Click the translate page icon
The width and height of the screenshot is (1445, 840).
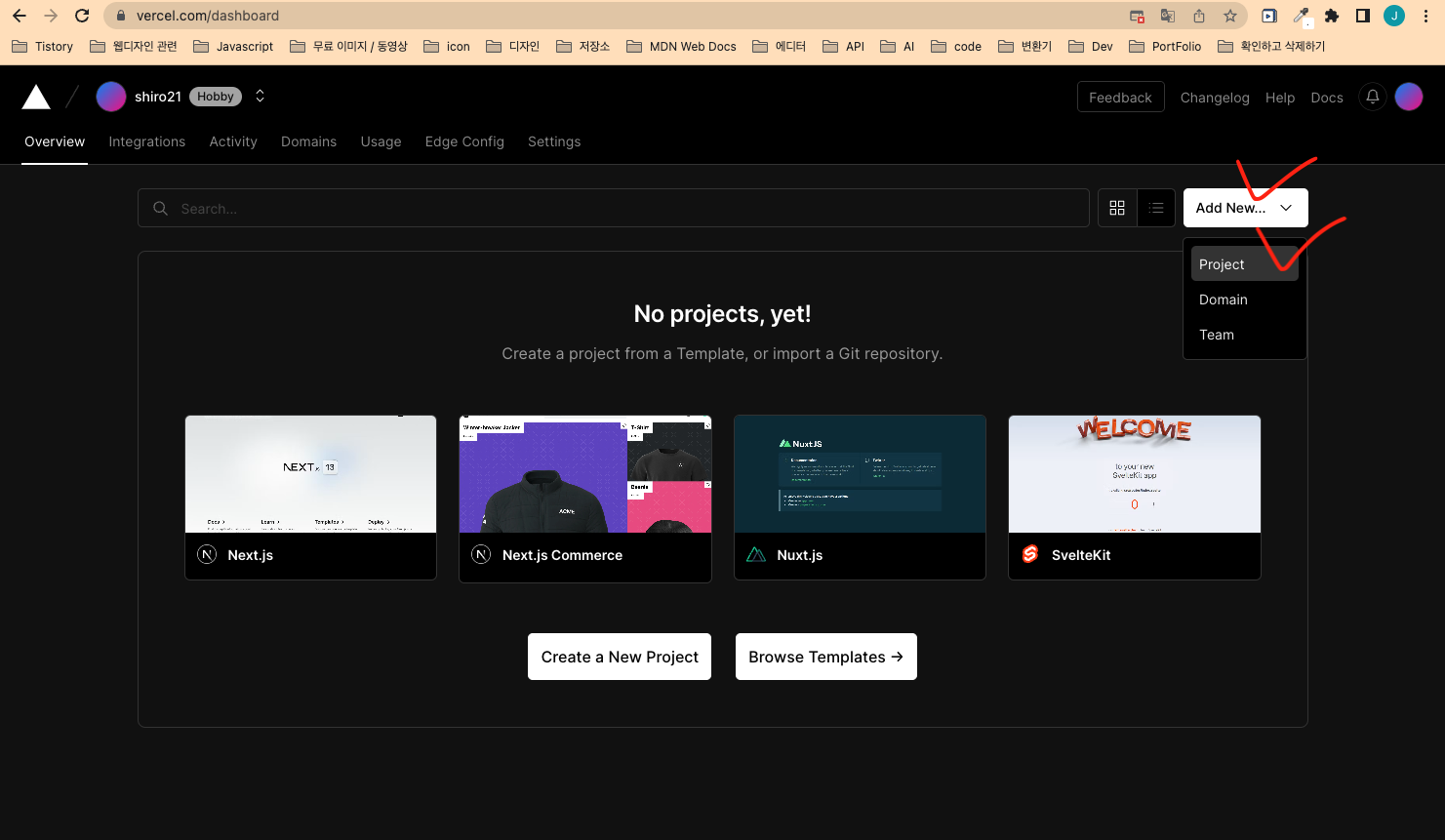1168,16
